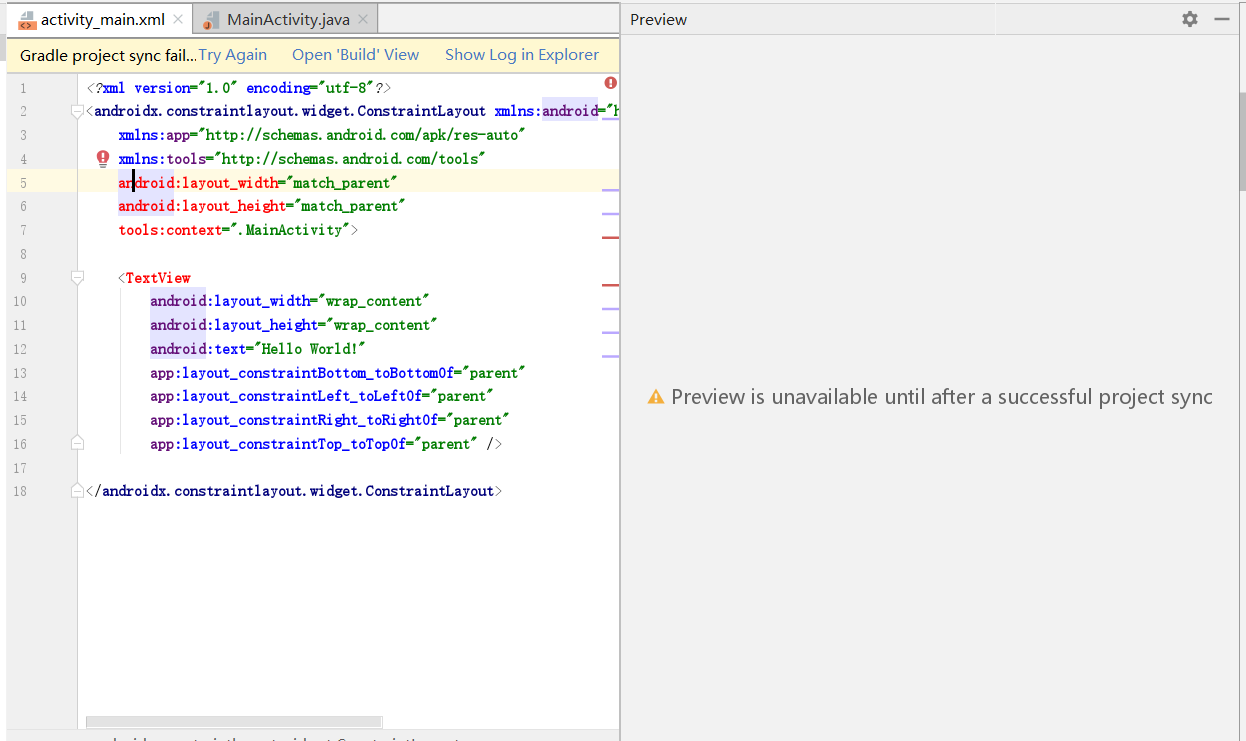Click layout_constraintLeft_toLeftOf attribute

point(286,396)
